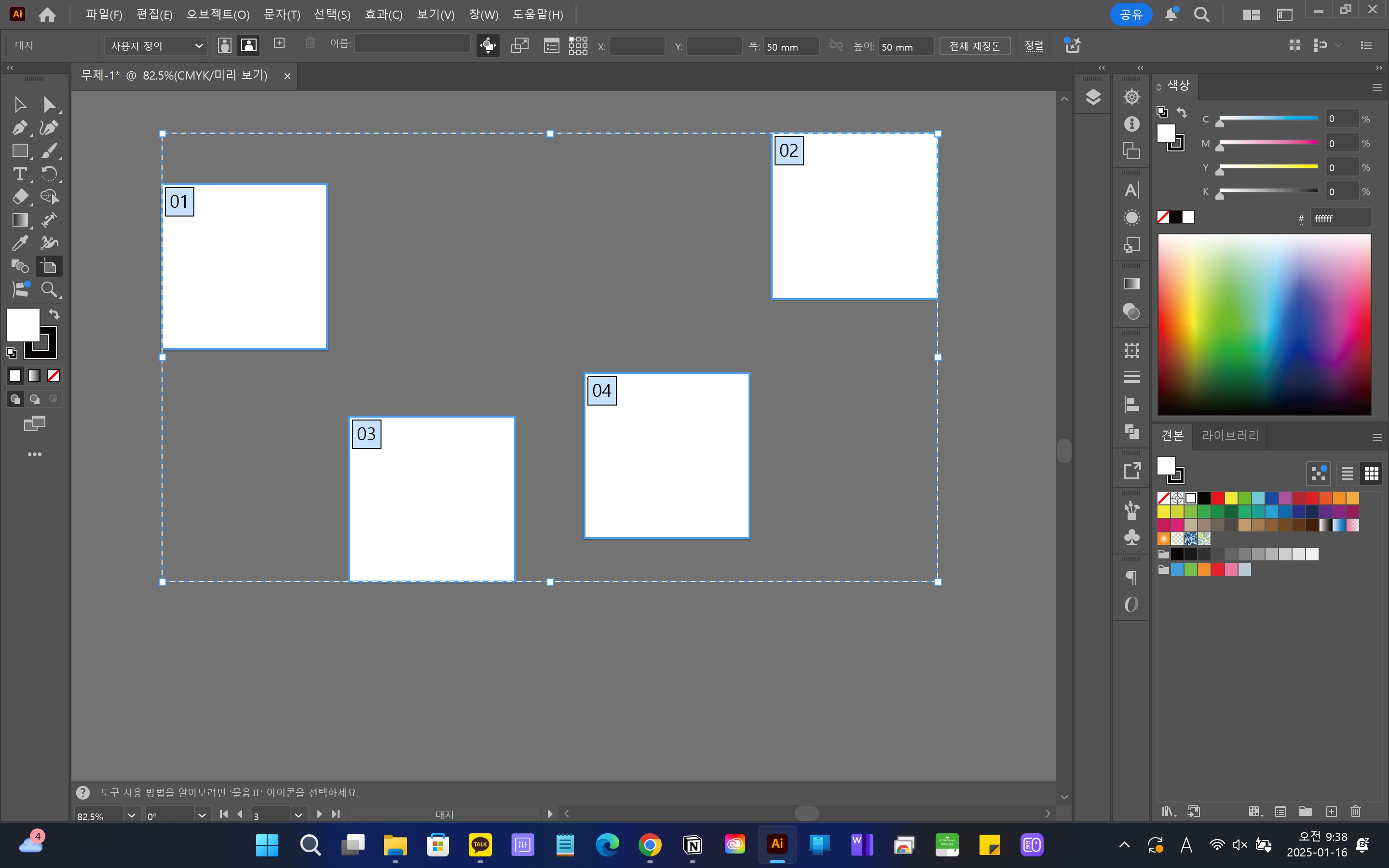Switch artboard to portrait orientation
Viewport: 1389px width, 868px height.
[225, 45]
